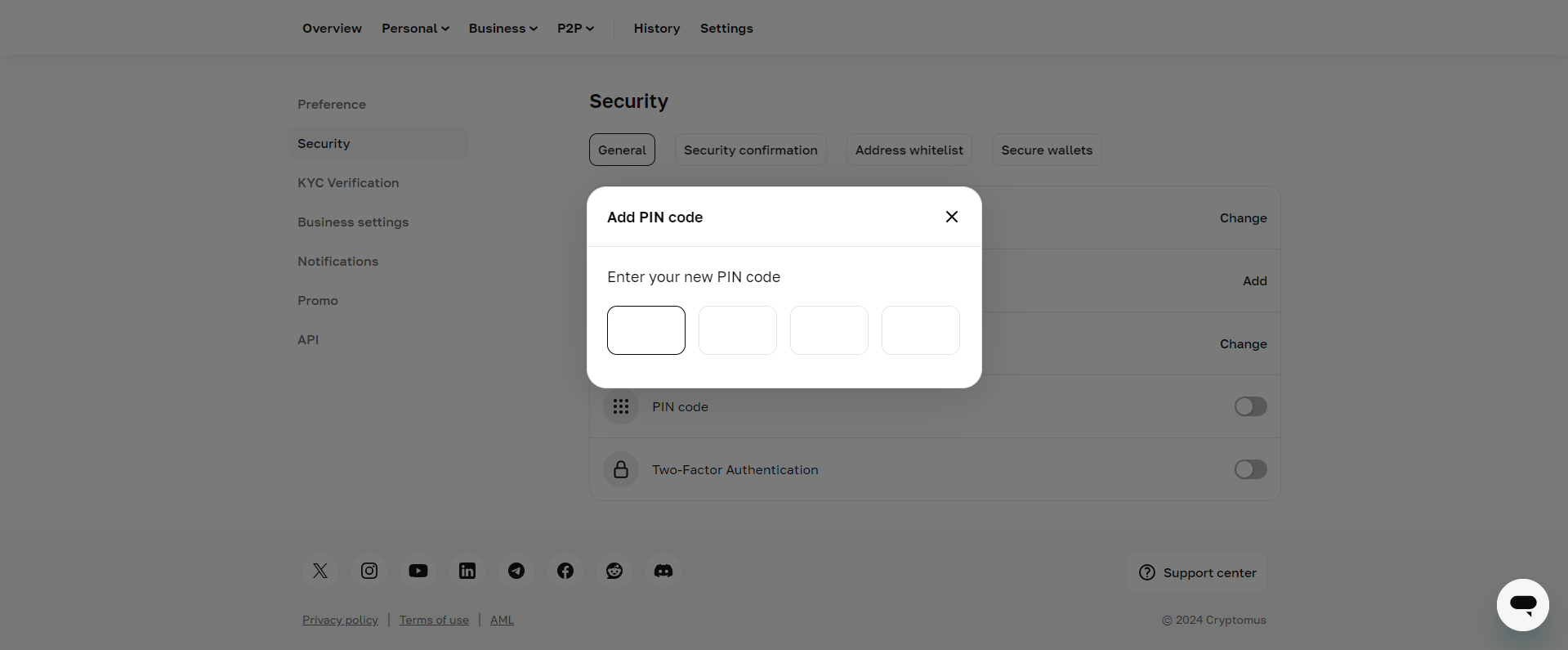Switch to the Secure wallets tab
This screenshot has width=1568, height=650.
click(1046, 150)
